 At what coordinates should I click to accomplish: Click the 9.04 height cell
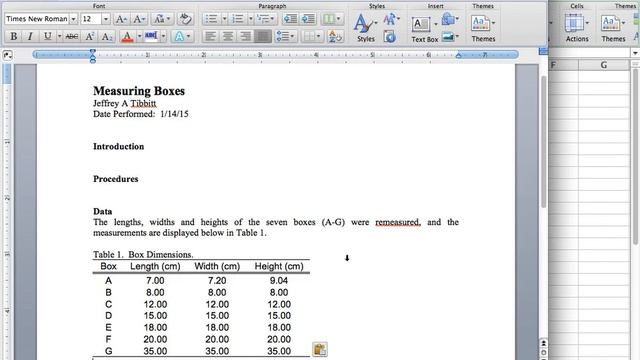pos(279,280)
